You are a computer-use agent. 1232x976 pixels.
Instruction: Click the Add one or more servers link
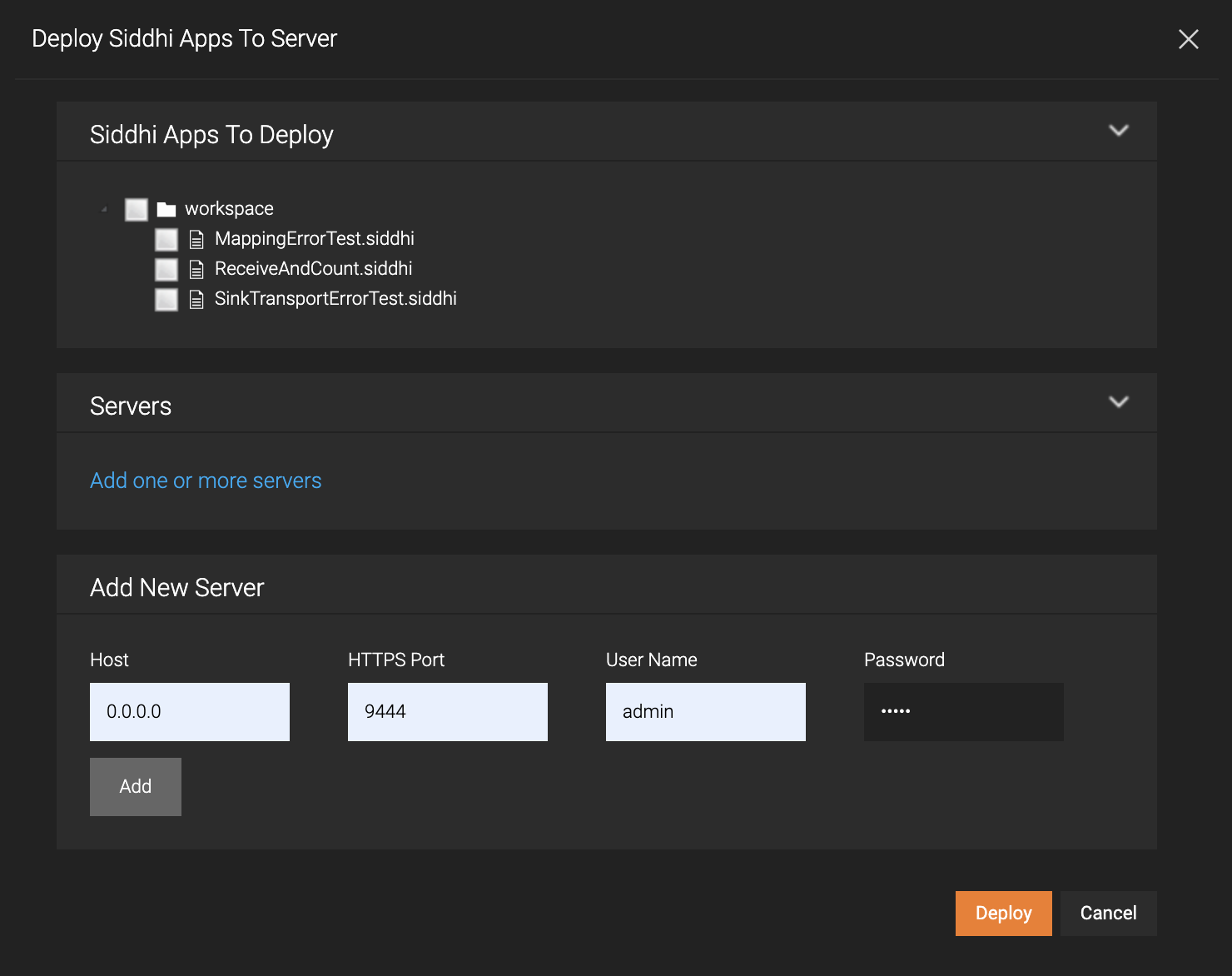point(206,481)
